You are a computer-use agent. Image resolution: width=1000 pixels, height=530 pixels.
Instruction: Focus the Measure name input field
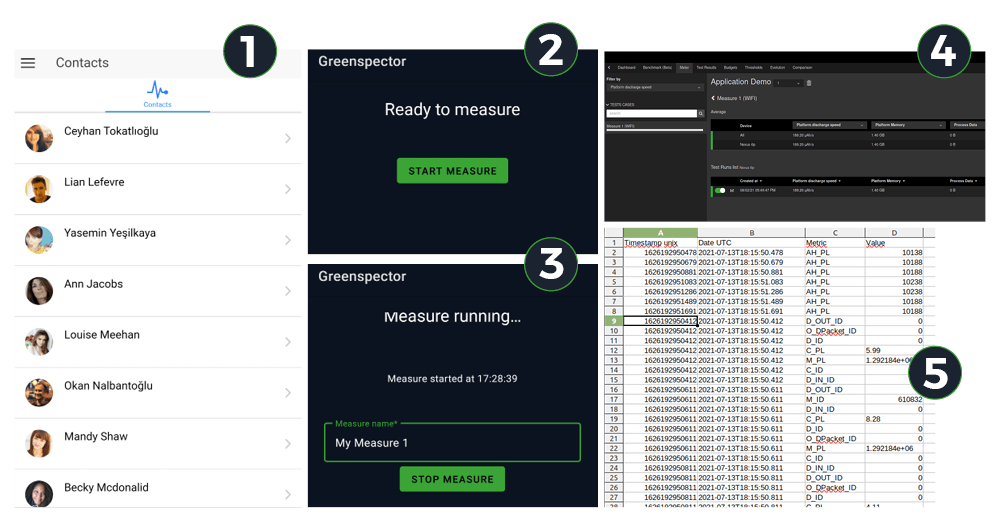[452, 443]
